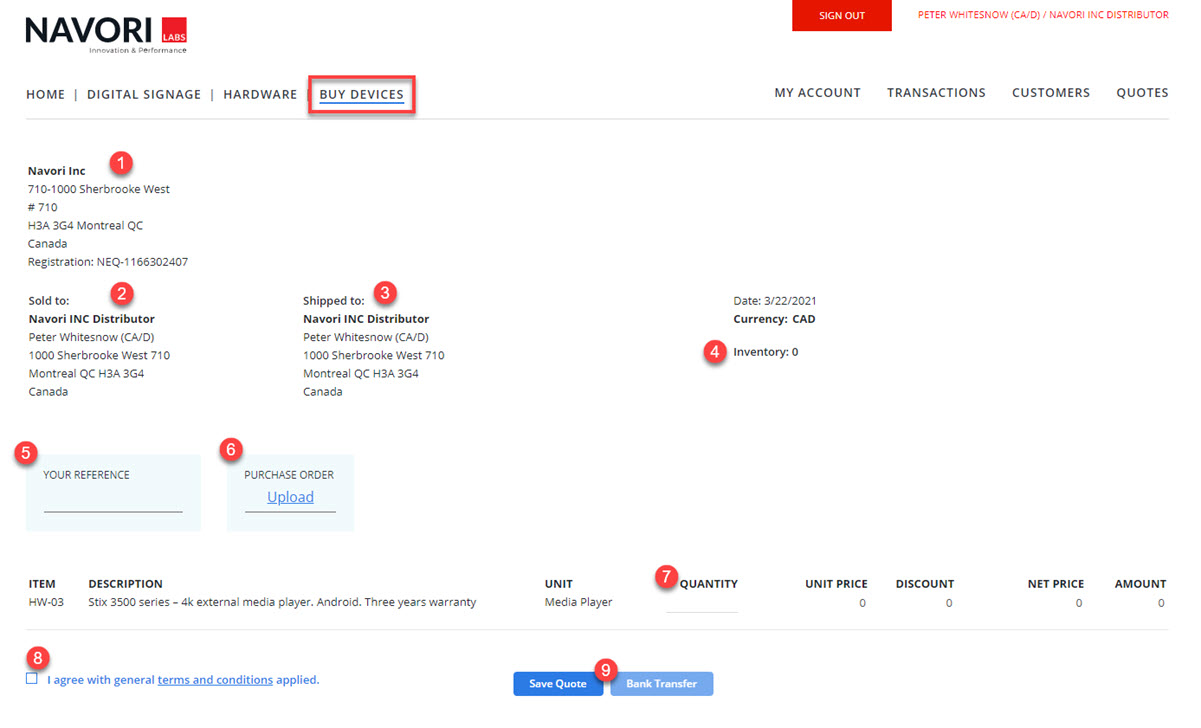Click the purchase order Upload link
The height and width of the screenshot is (728, 1201).
click(290, 498)
